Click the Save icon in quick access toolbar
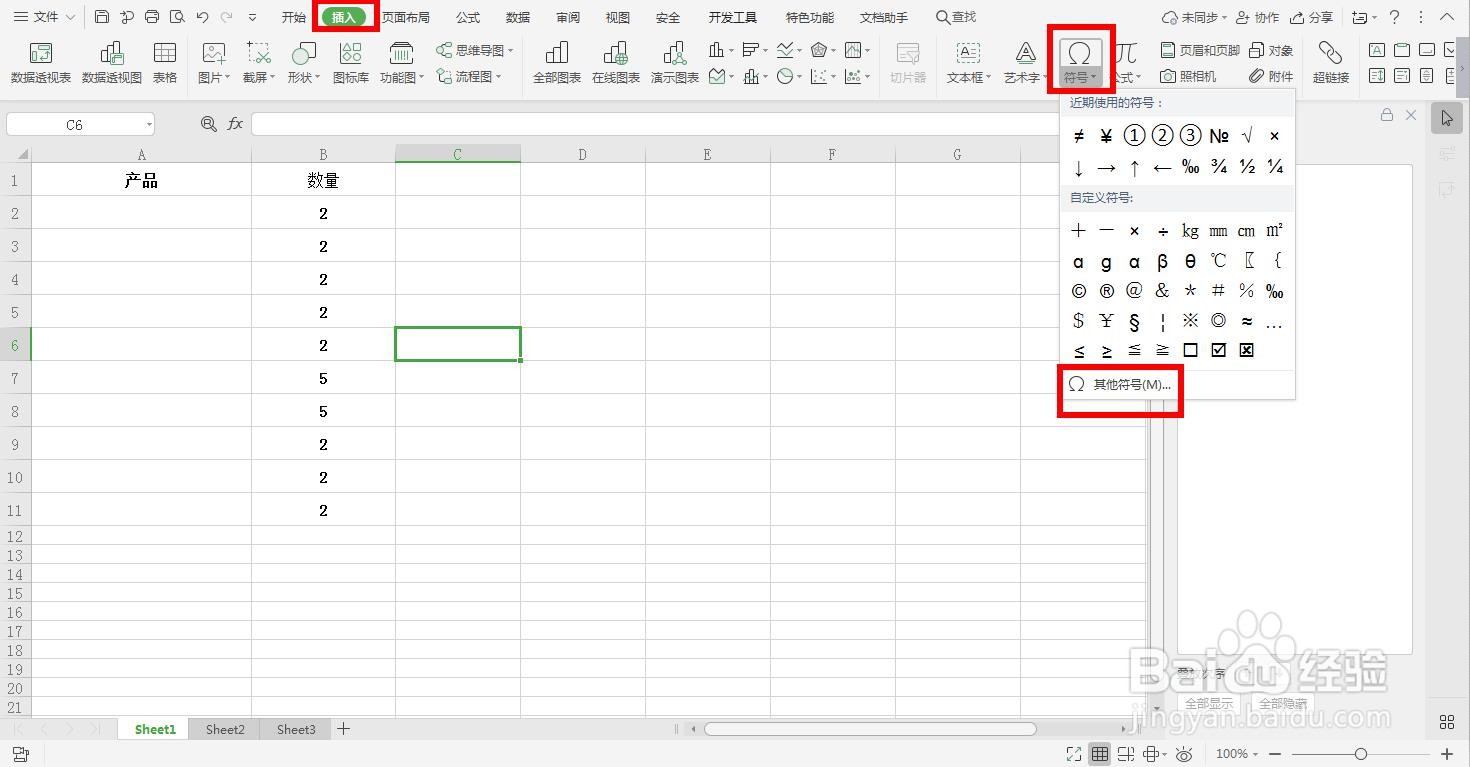Viewport: 1470px width, 767px height. 102,17
